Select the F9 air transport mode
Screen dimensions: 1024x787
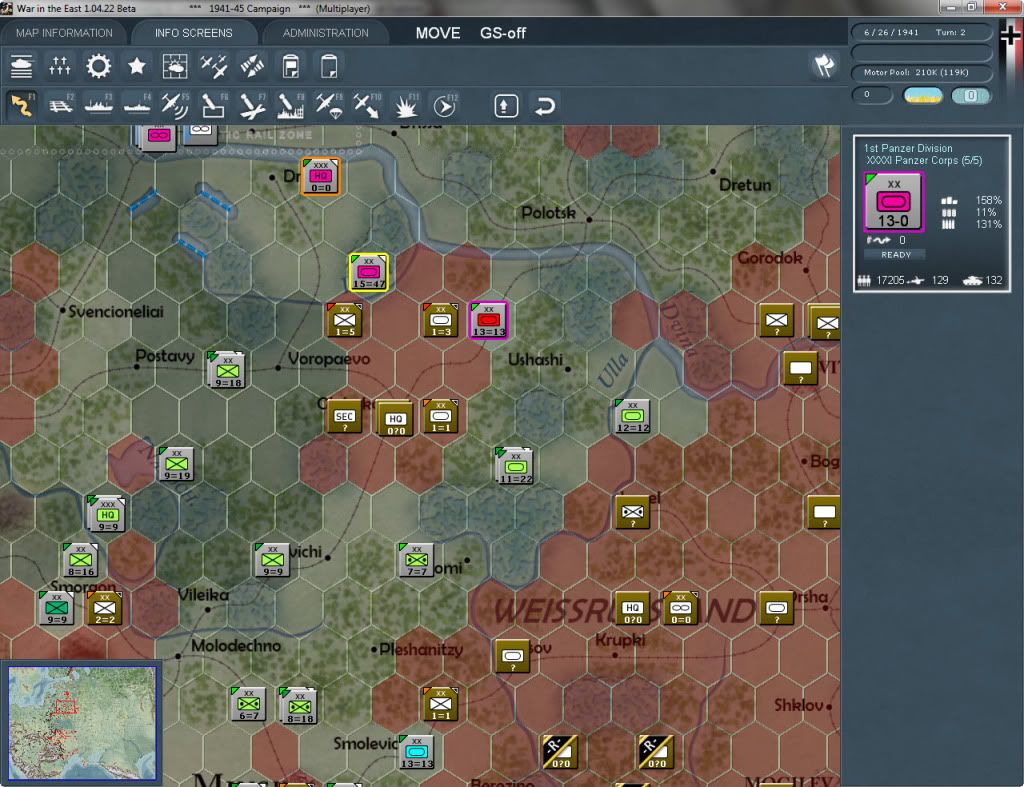tap(329, 105)
